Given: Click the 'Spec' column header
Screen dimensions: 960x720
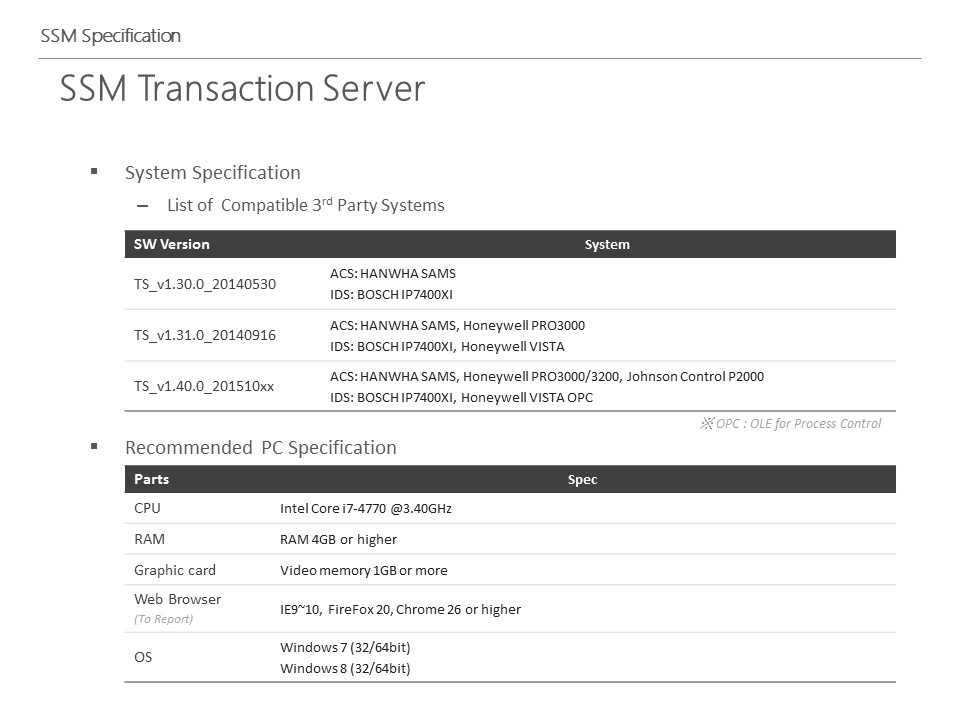Looking at the screenshot, I should pos(582,479).
